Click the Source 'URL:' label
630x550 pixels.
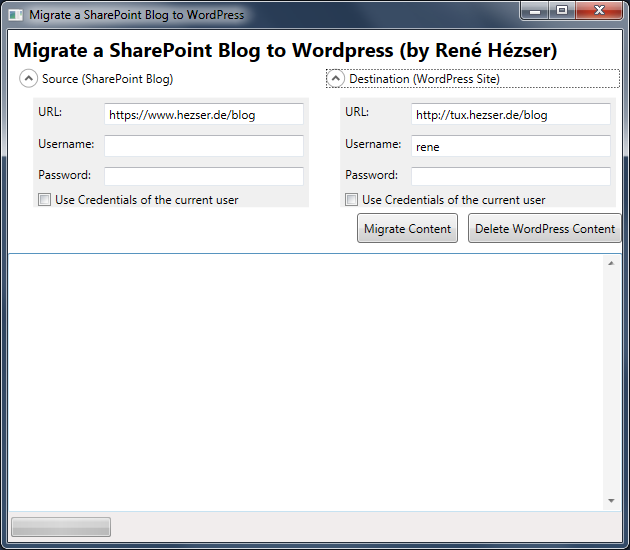click(x=50, y=112)
